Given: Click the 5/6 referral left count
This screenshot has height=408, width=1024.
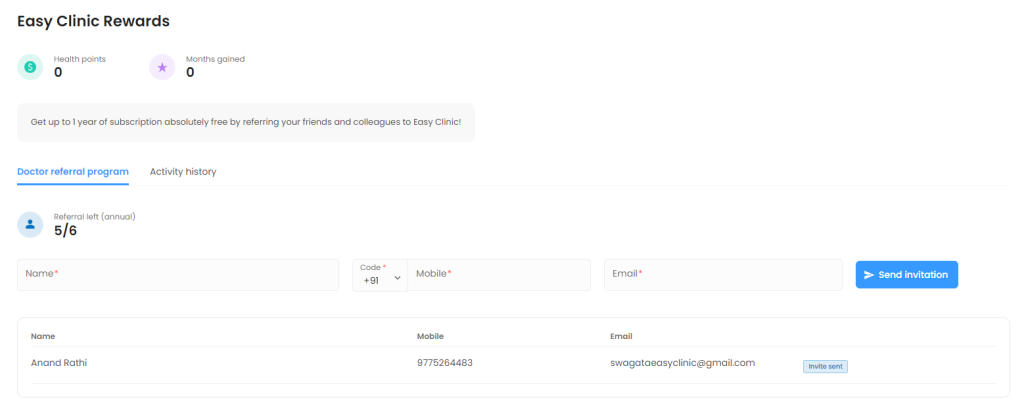Looking at the screenshot, I should (65, 231).
